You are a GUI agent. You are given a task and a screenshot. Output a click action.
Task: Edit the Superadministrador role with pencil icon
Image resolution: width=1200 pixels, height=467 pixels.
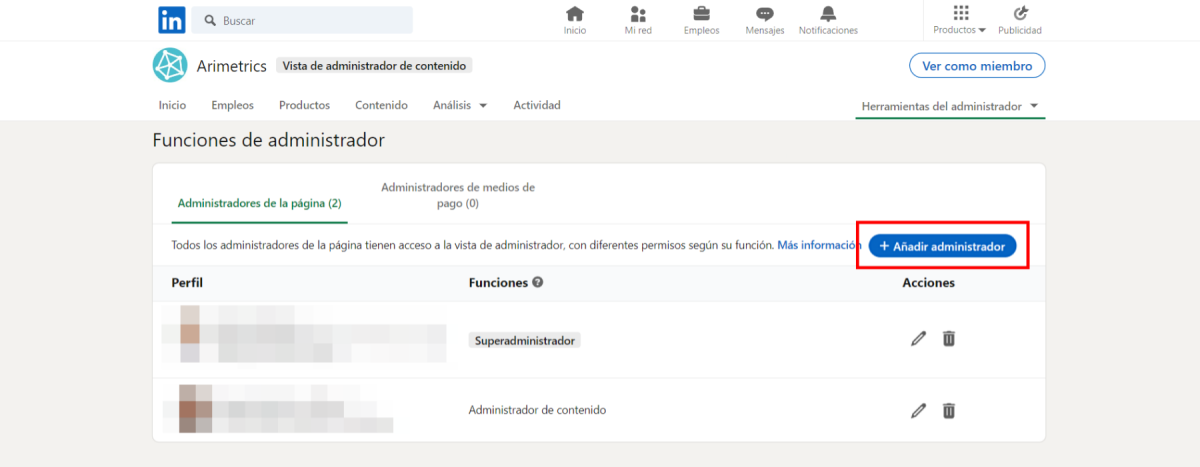(x=919, y=339)
